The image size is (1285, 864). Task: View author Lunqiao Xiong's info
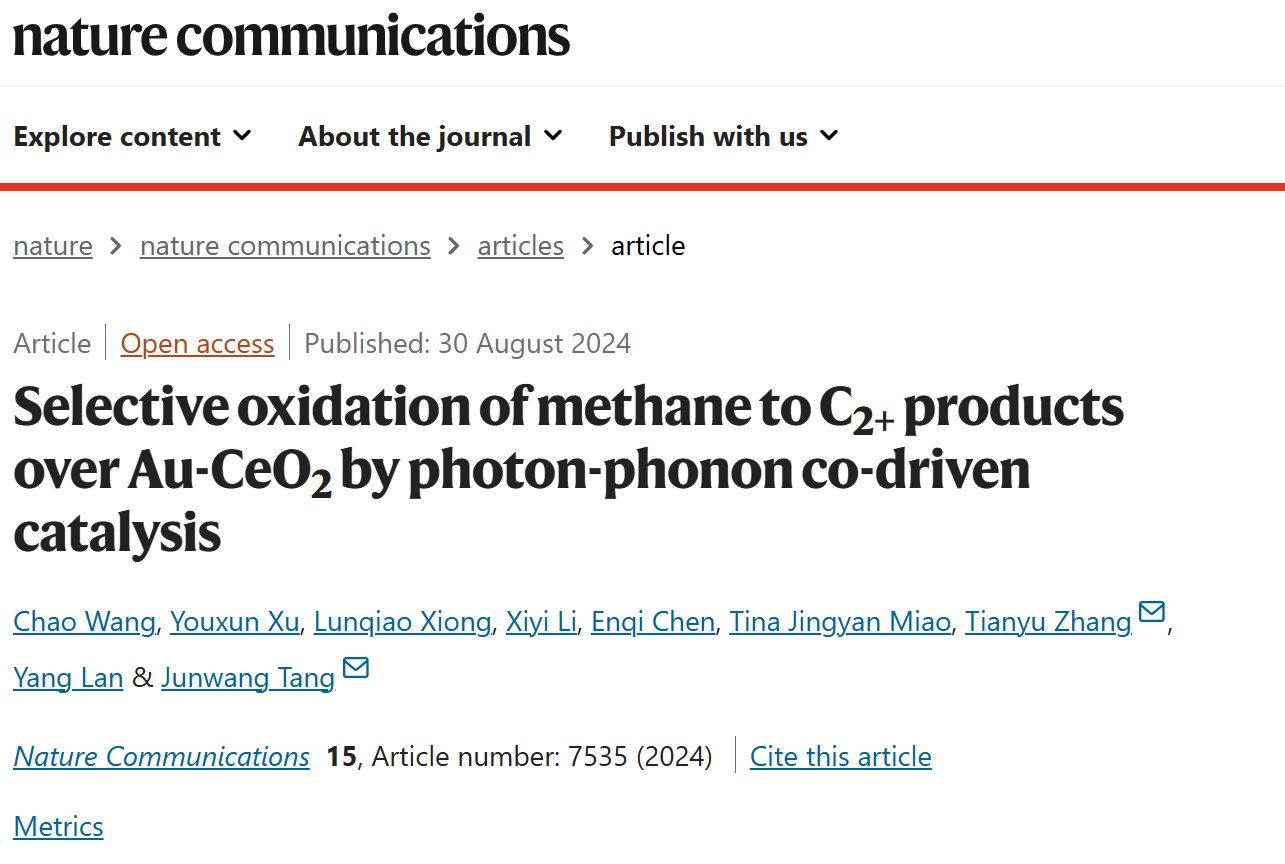[x=402, y=622]
